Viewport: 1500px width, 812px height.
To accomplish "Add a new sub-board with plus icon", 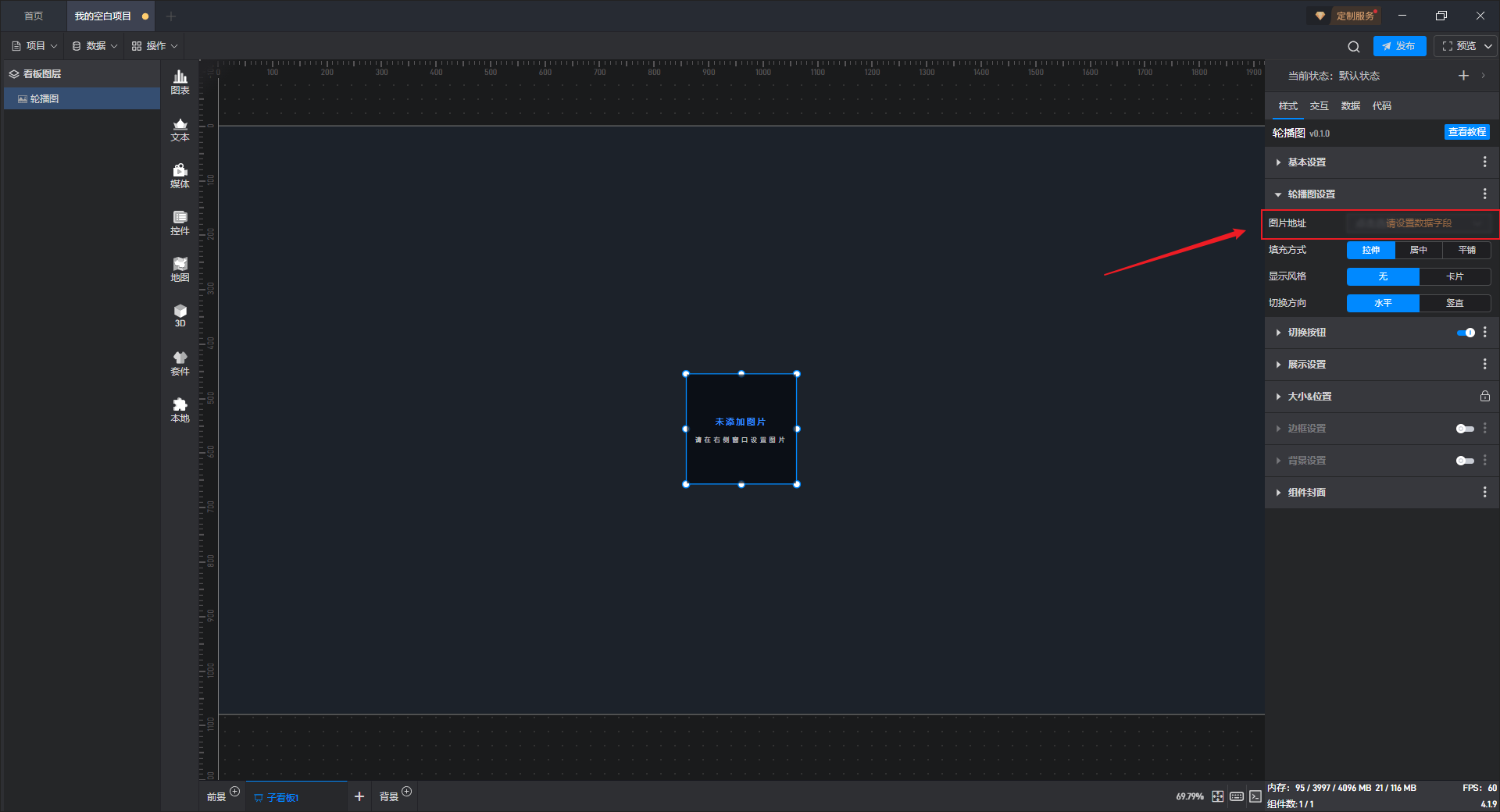I will coord(359,796).
